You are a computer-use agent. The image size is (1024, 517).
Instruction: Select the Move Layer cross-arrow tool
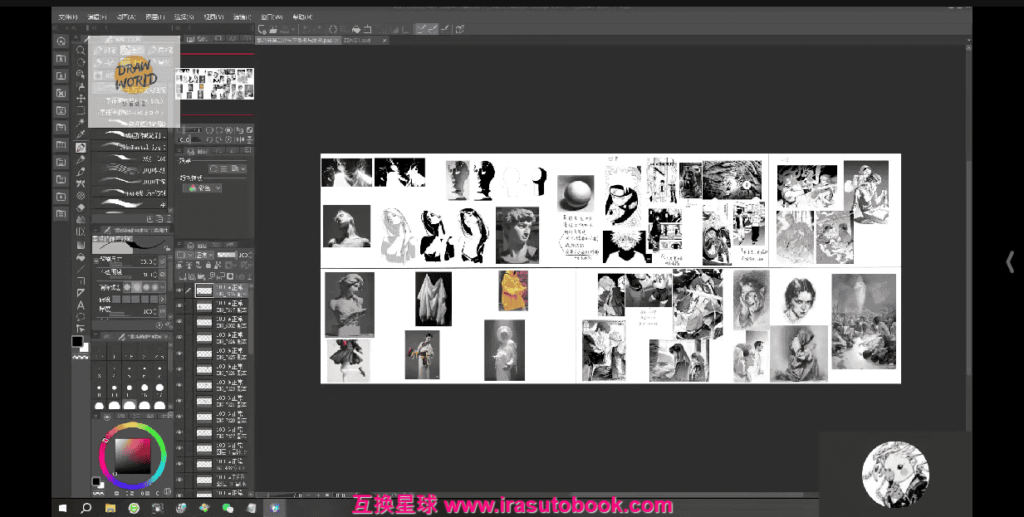[80, 99]
